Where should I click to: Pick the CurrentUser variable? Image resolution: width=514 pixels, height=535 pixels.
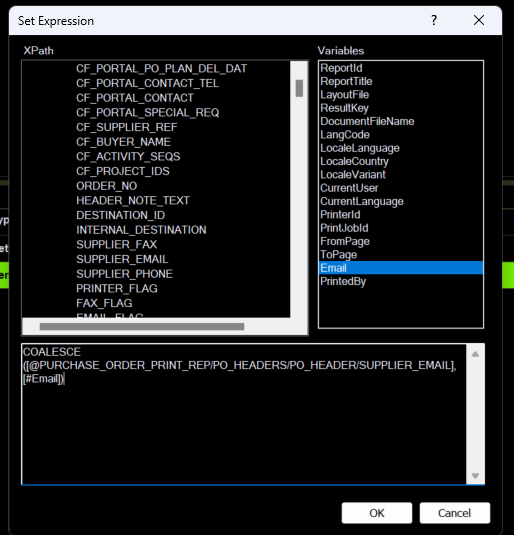pyautogui.click(x=401, y=188)
